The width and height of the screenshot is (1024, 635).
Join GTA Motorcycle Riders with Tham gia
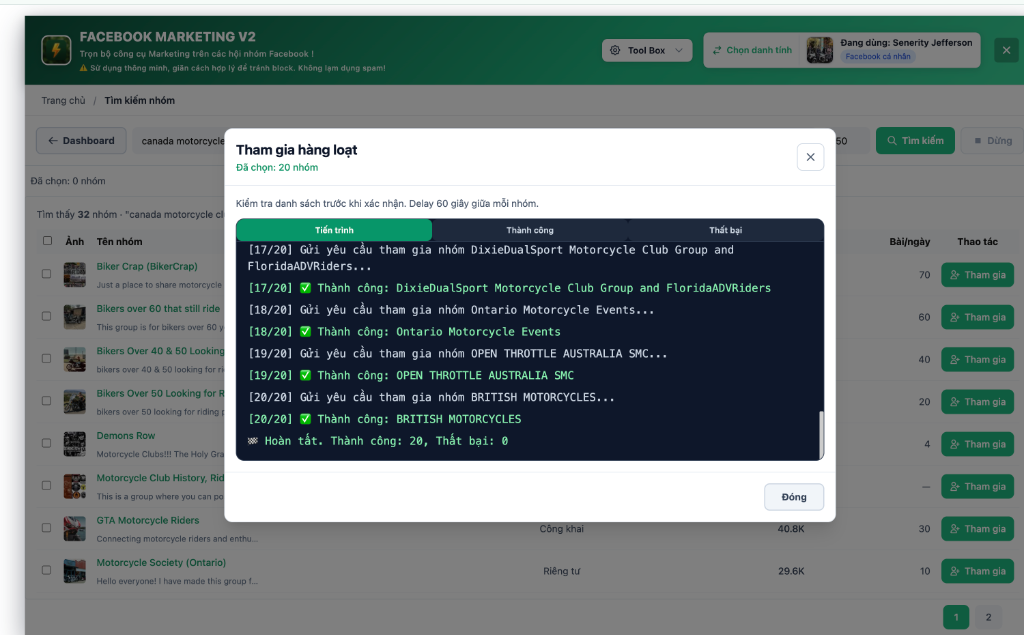coord(978,529)
